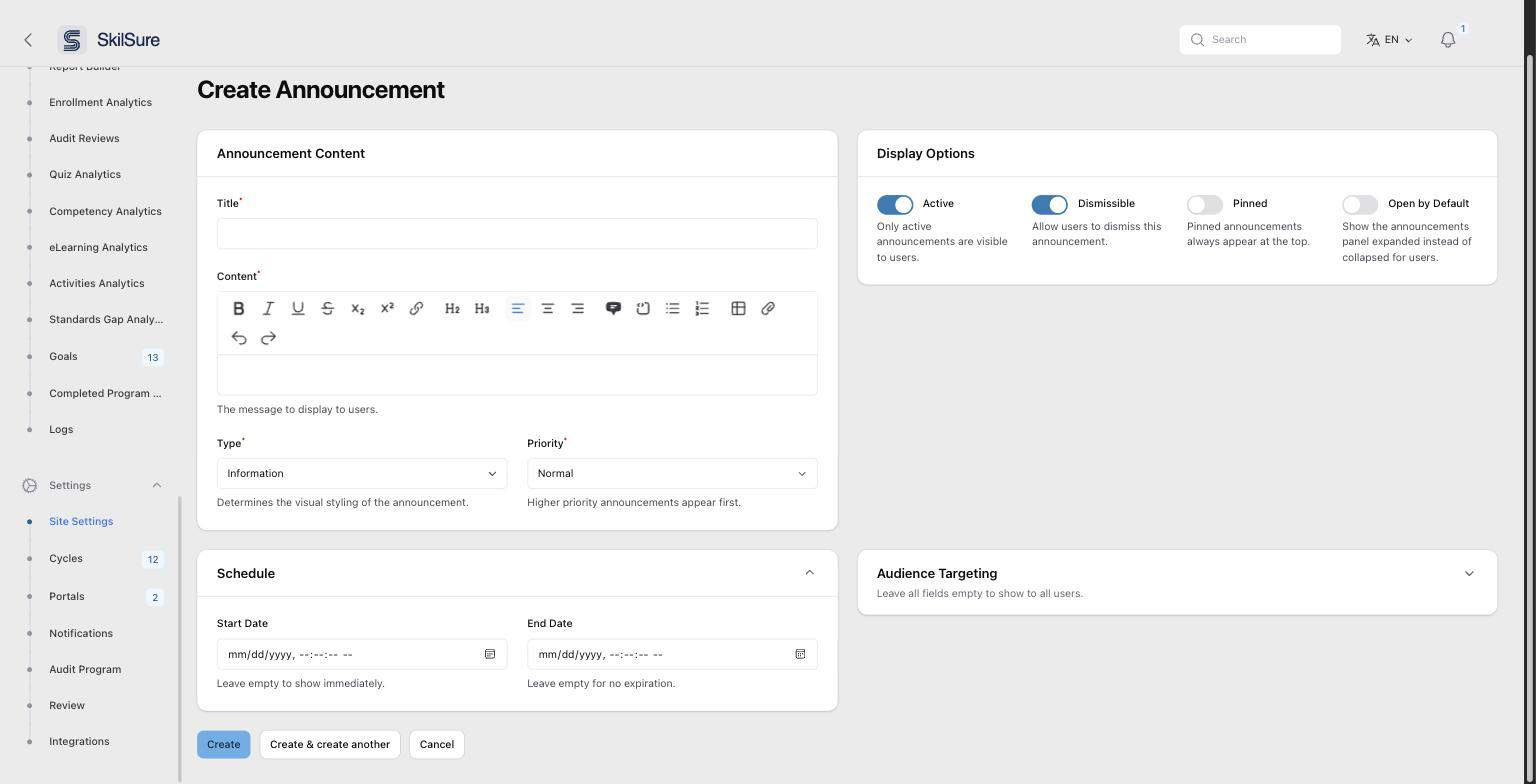This screenshot has height=784, width=1536.
Task: Open Notifications settings
Action: coord(81,633)
